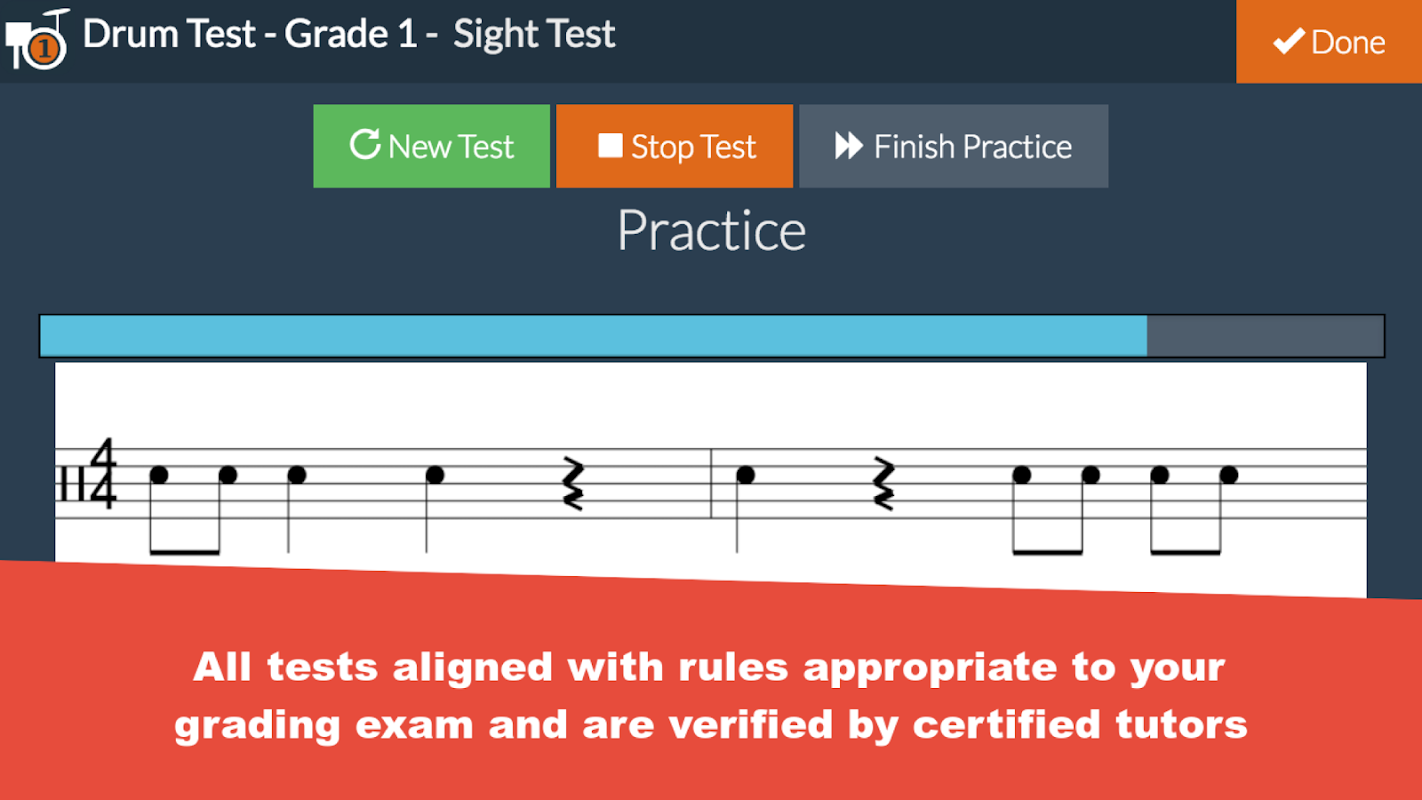This screenshot has height=800, width=1422.
Task: Click the bar line between the measures
Action: pos(711,484)
